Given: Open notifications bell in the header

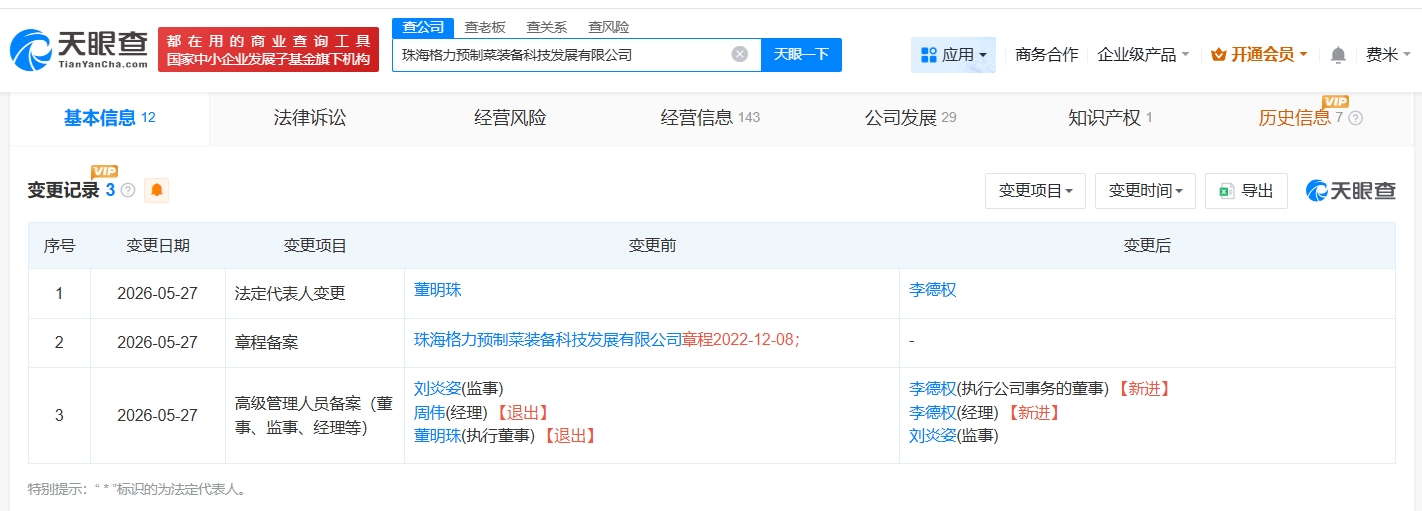Looking at the screenshot, I should pos(1338,55).
